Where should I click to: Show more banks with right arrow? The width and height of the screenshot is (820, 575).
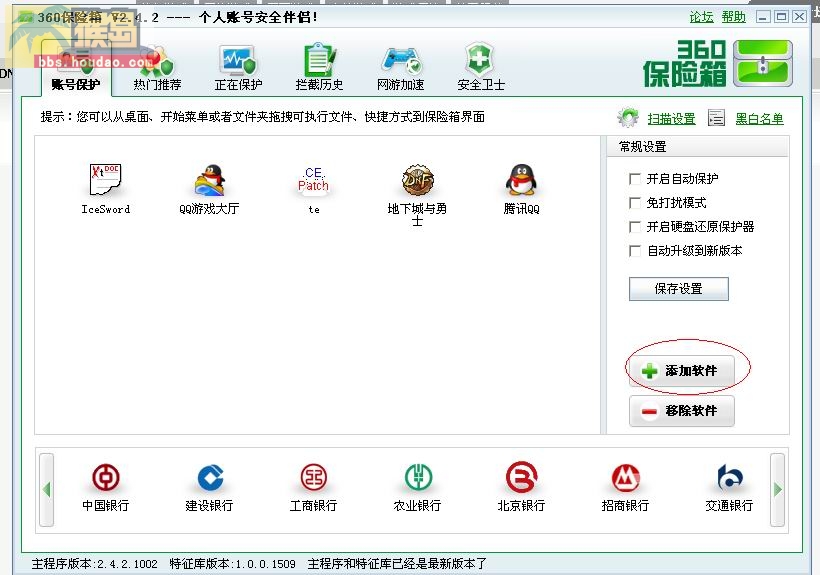point(778,490)
